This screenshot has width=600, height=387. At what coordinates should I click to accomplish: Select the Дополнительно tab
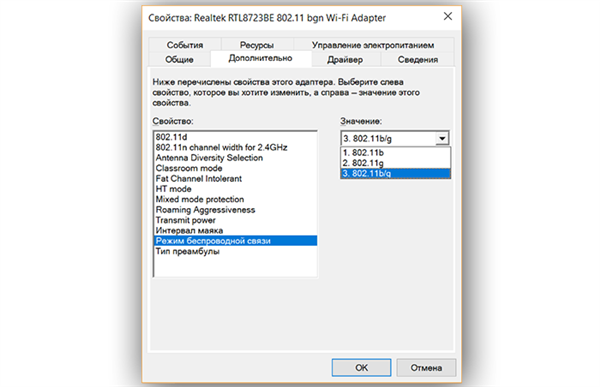[261, 58]
